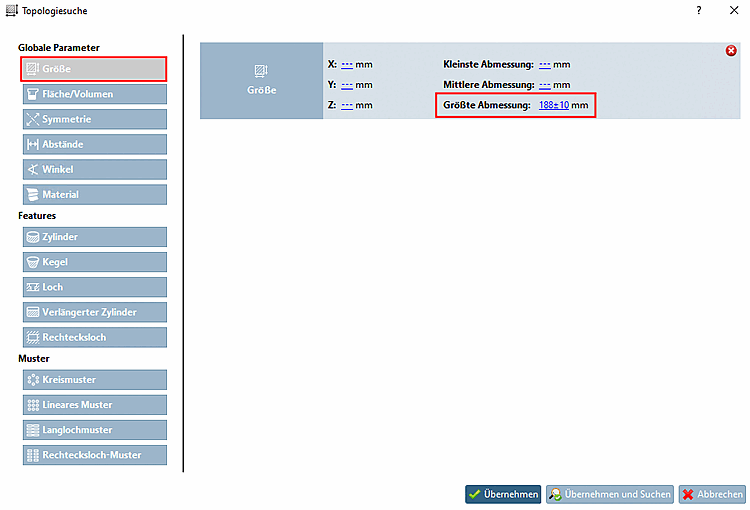Click the Übernehmen button
Viewport: 750px width, 510px height.
503,494
